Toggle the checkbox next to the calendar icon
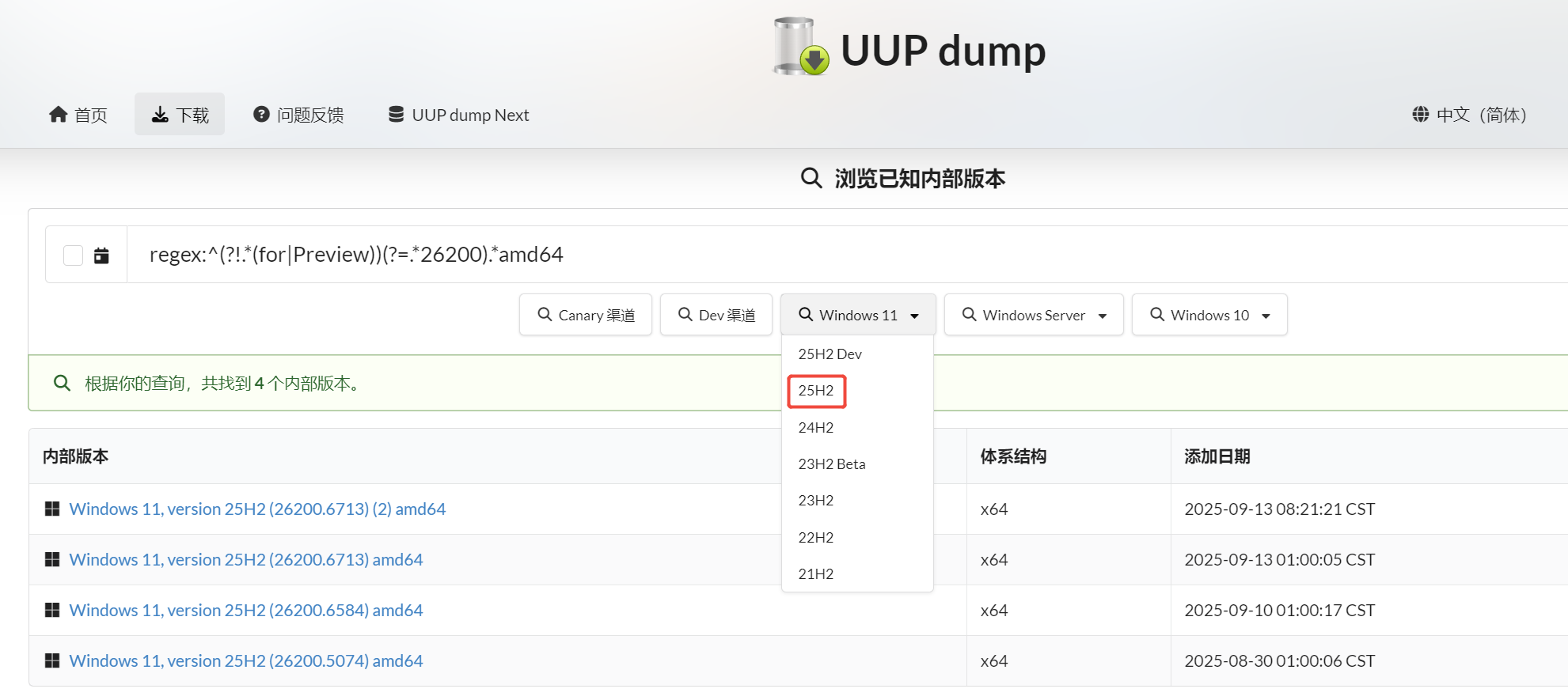This screenshot has height=700, width=1568. click(x=73, y=255)
